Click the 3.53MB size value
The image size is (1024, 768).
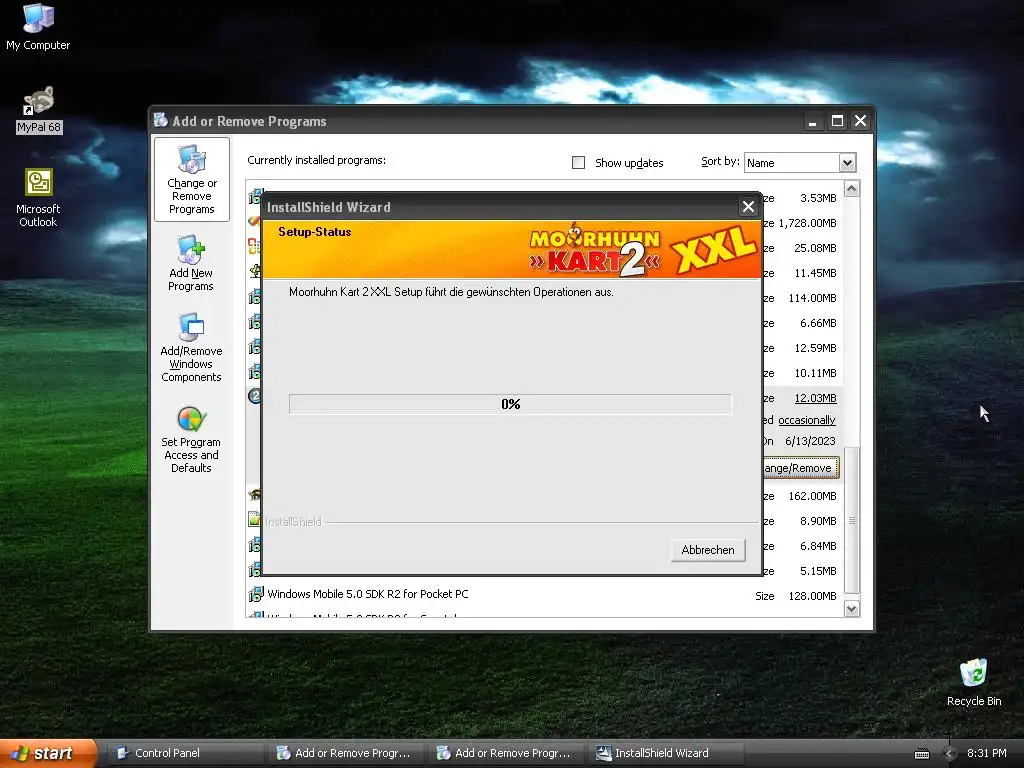click(x=818, y=198)
